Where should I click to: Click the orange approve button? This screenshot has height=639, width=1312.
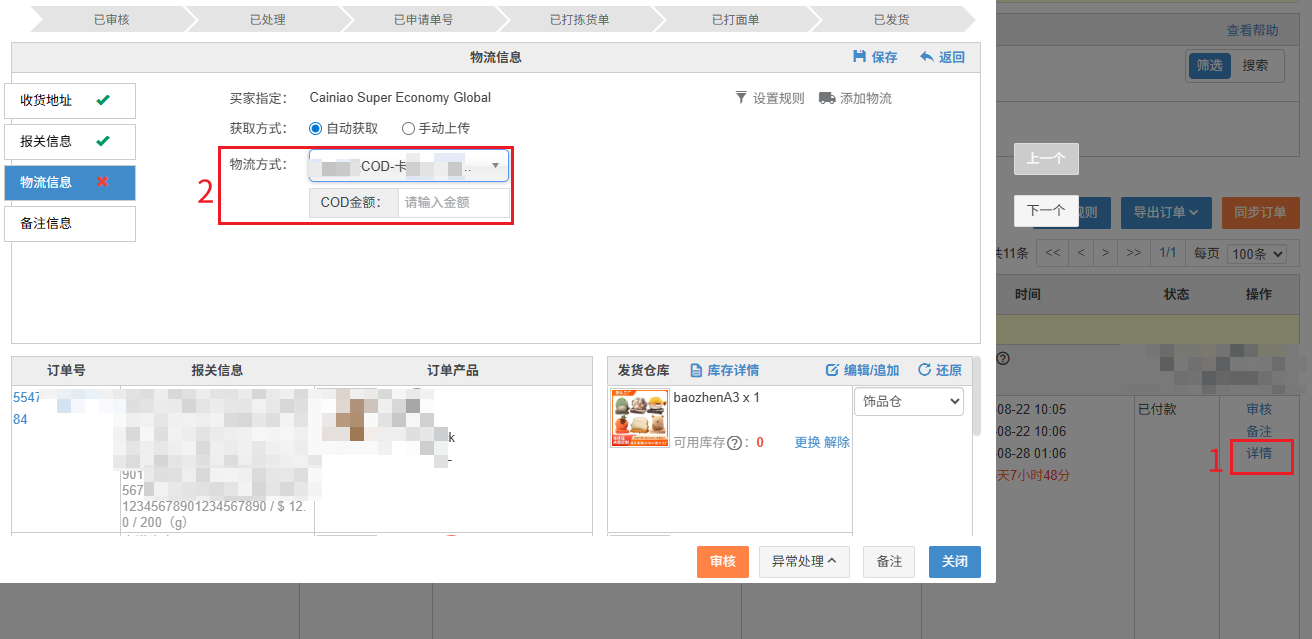pyautogui.click(x=723, y=562)
